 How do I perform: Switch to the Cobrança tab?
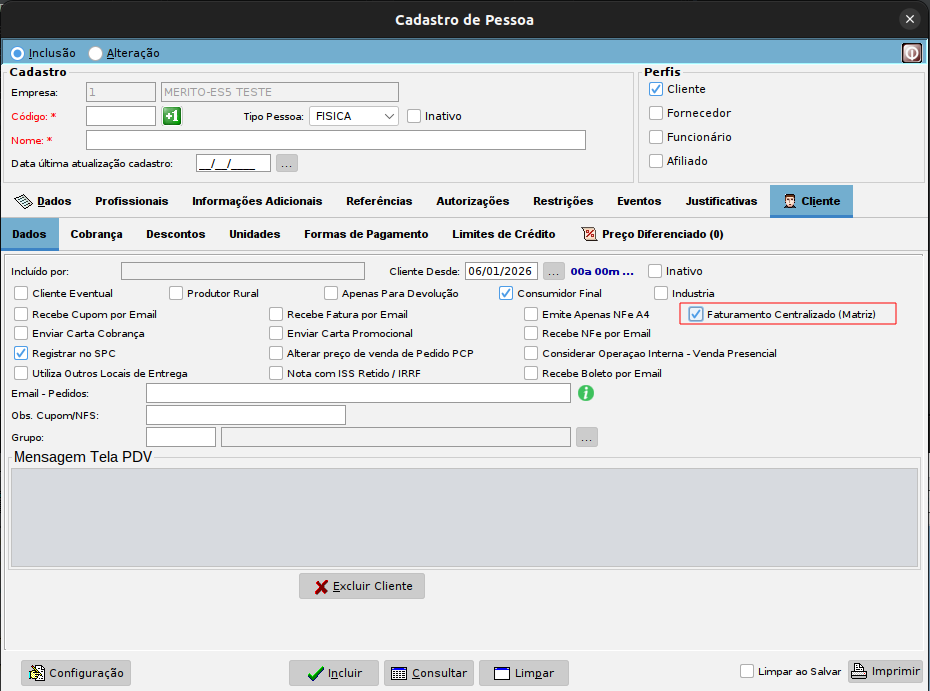pos(96,234)
